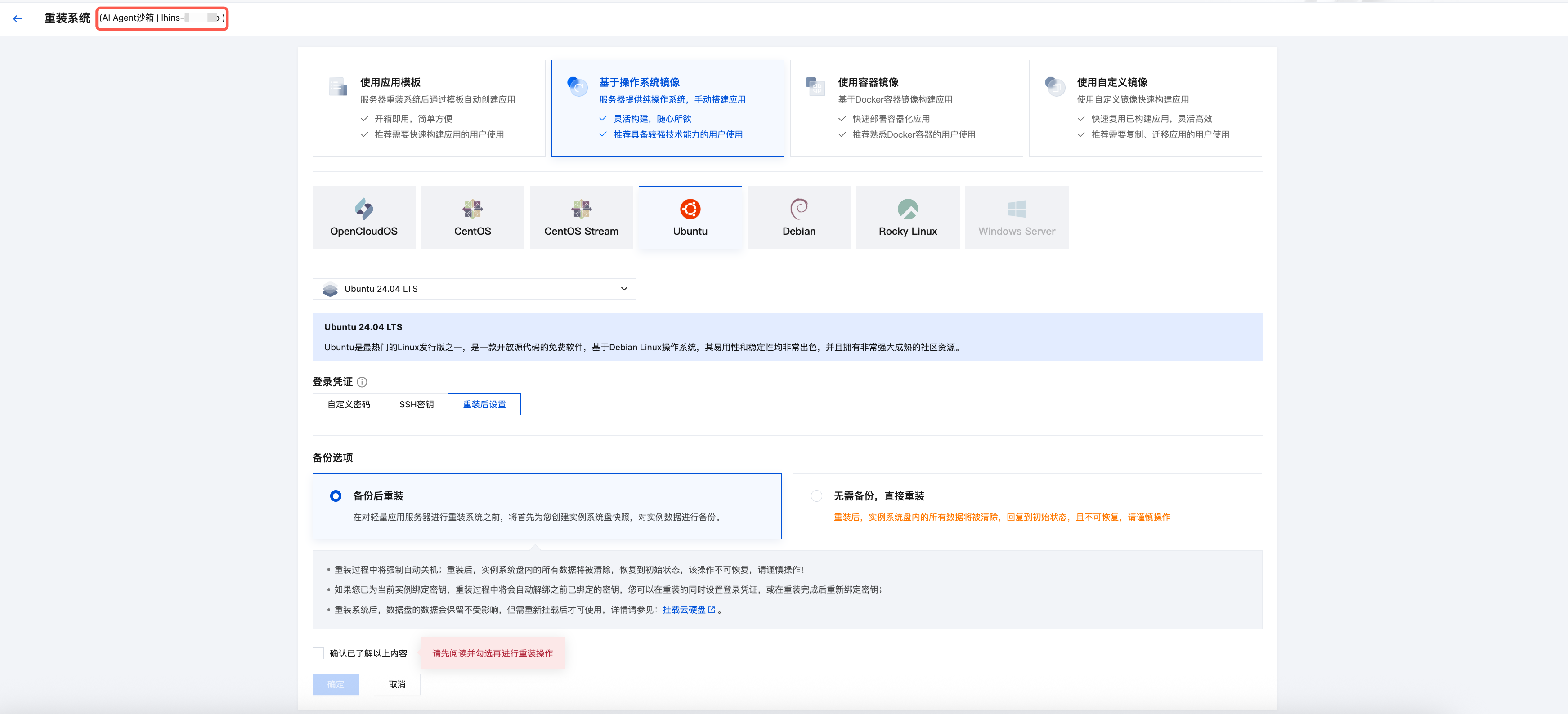Click the back arrow icon
1568x714 pixels.
18,19
